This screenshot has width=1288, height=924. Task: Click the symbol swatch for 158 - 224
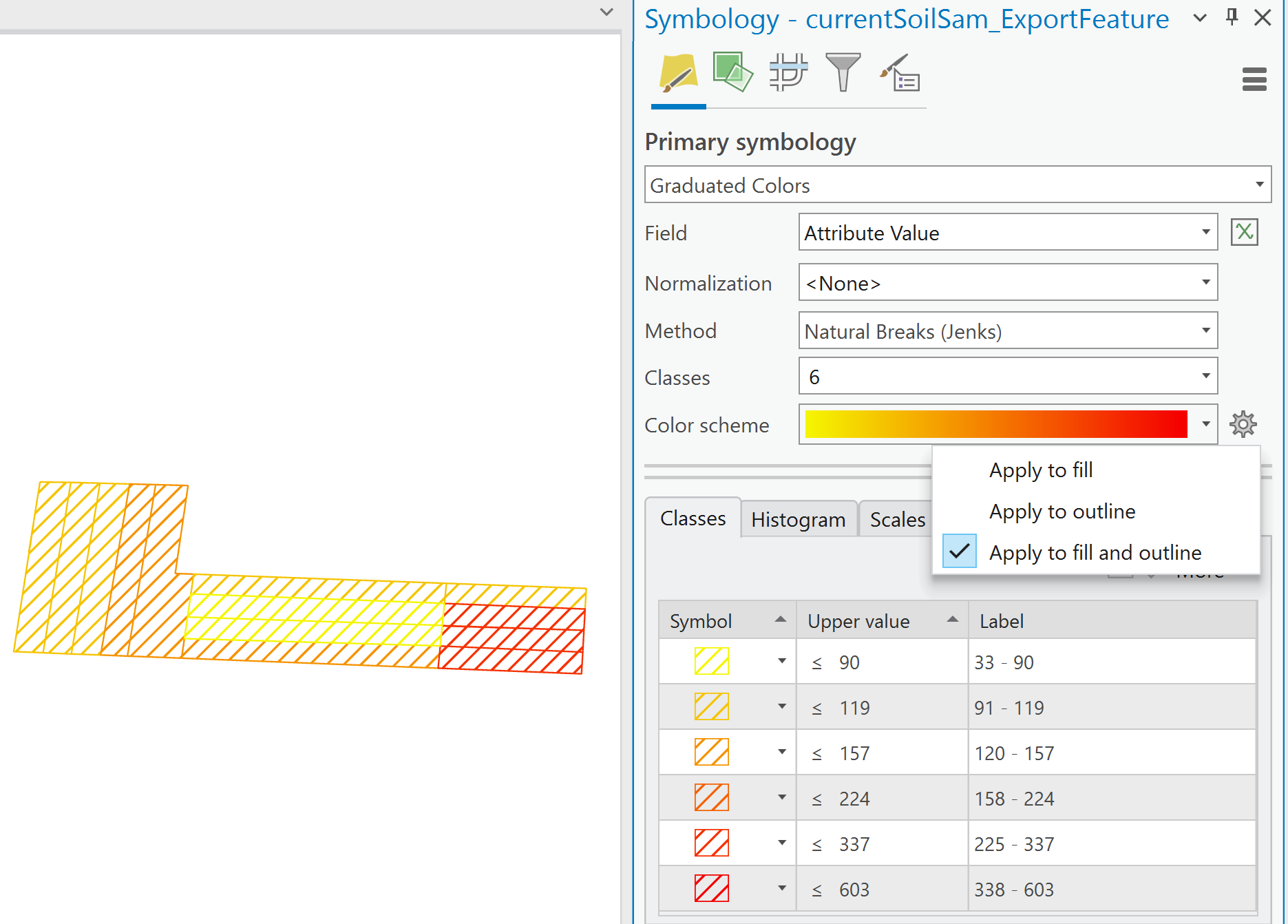click(x=711, y=798)
